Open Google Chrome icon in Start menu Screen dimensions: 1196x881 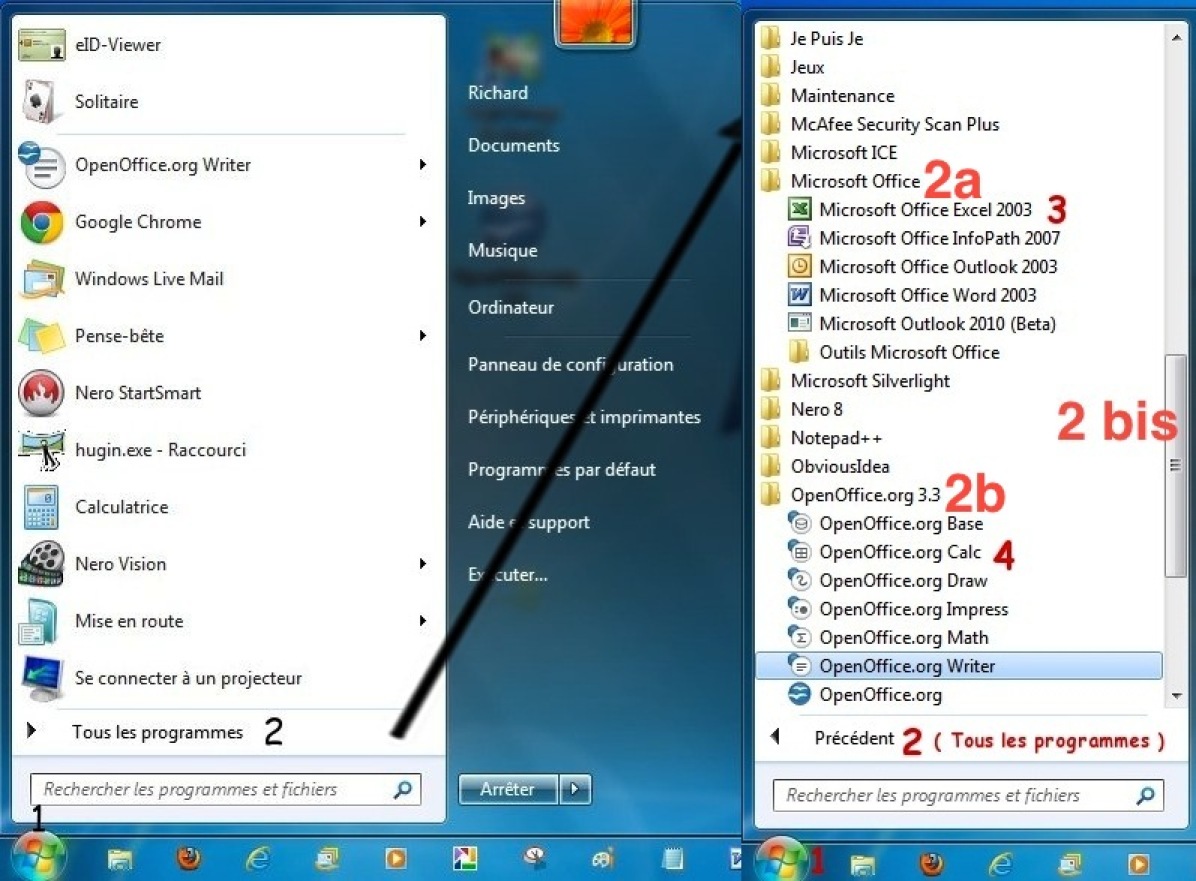coord(41,222)
